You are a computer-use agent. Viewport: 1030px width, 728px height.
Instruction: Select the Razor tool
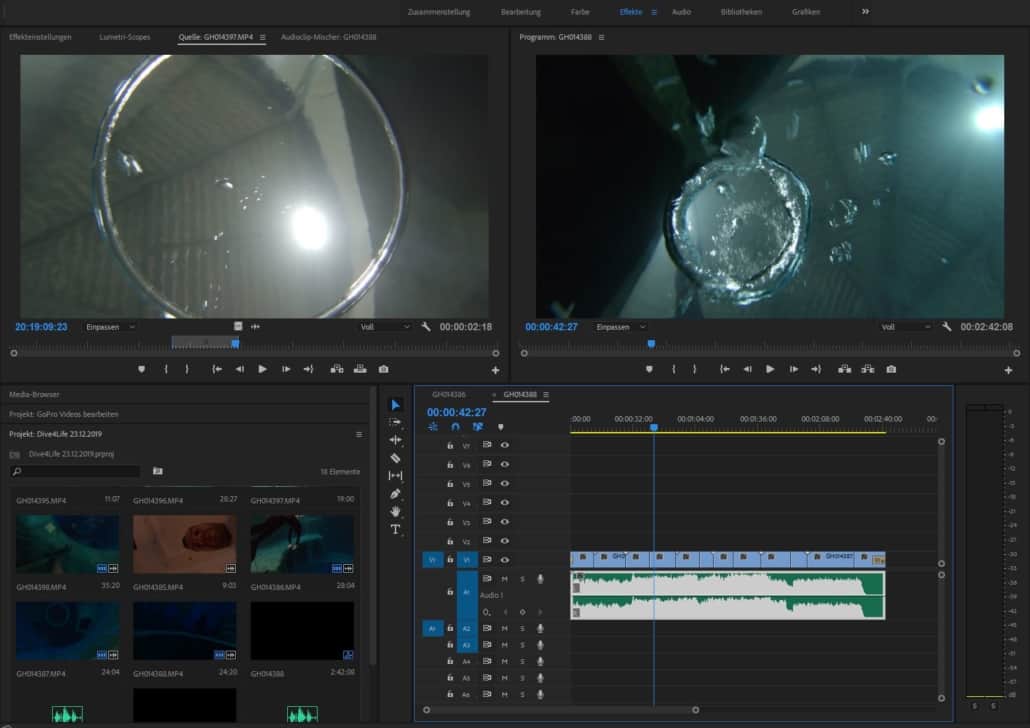pos(395,458)
